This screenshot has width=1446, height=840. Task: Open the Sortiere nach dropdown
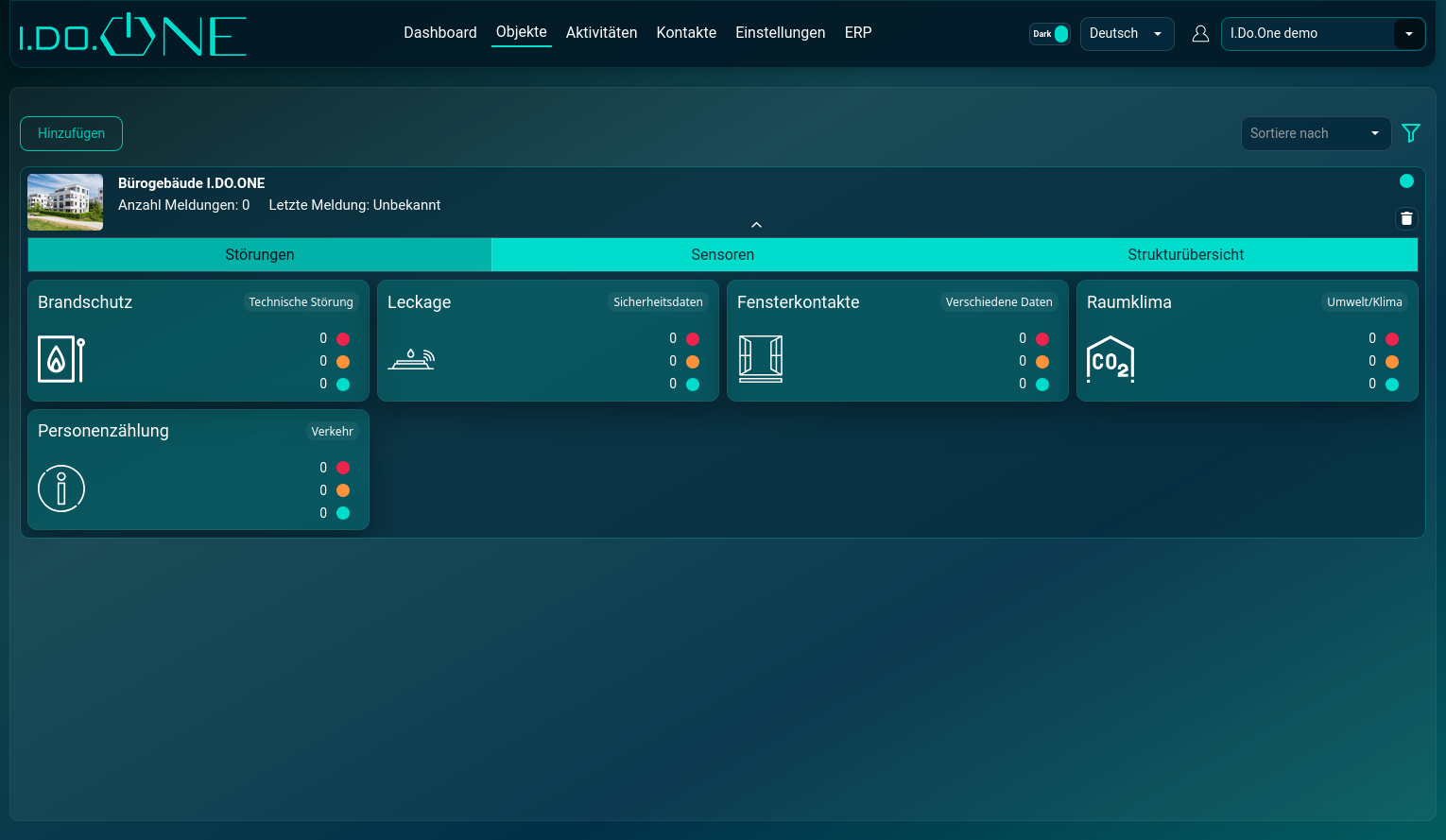click(1316, 133)
